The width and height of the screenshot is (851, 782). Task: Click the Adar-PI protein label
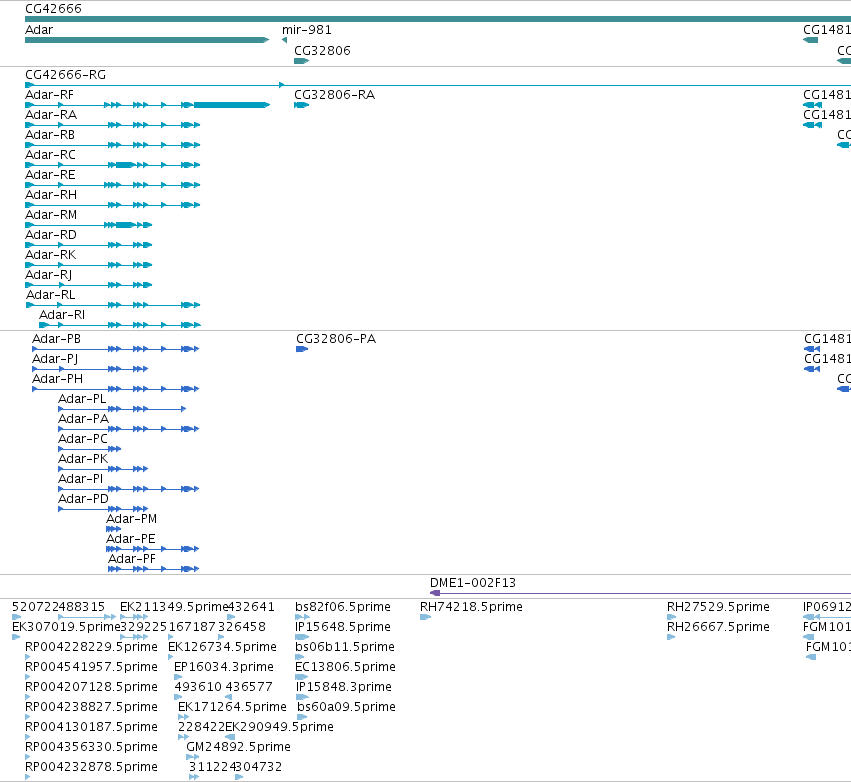click(80, 479)
